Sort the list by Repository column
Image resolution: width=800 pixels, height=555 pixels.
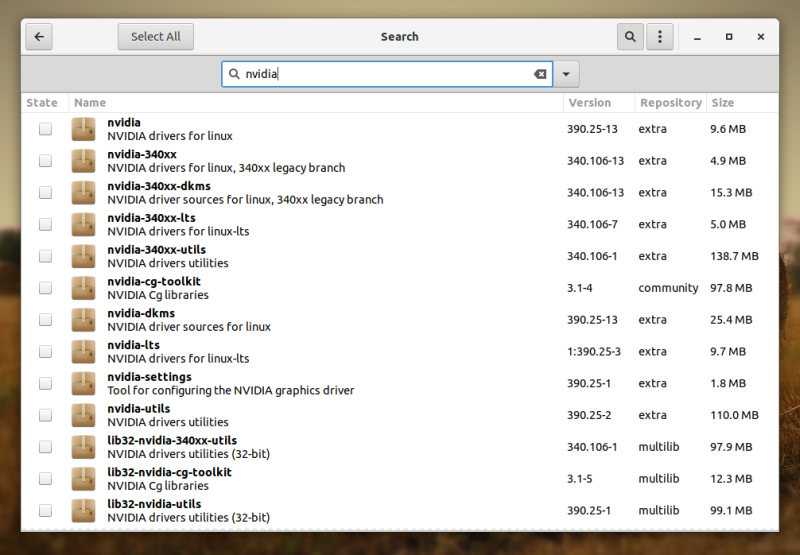[670, 103]
